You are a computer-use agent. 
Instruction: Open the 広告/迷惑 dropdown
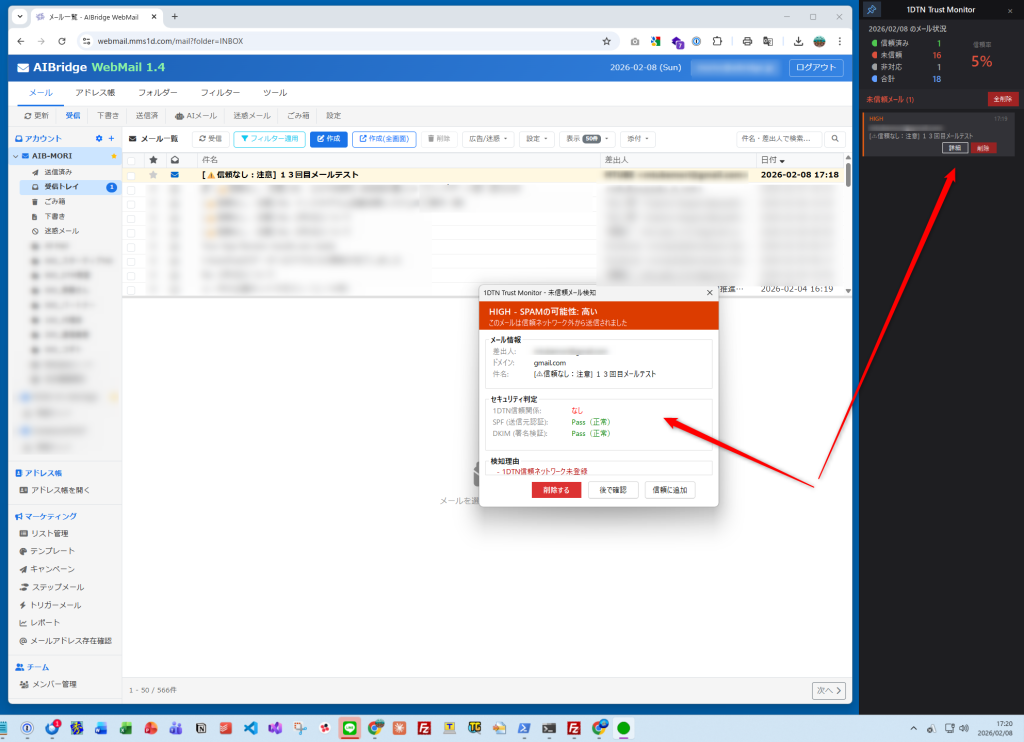pyautogui.click(x=491, y=139)
